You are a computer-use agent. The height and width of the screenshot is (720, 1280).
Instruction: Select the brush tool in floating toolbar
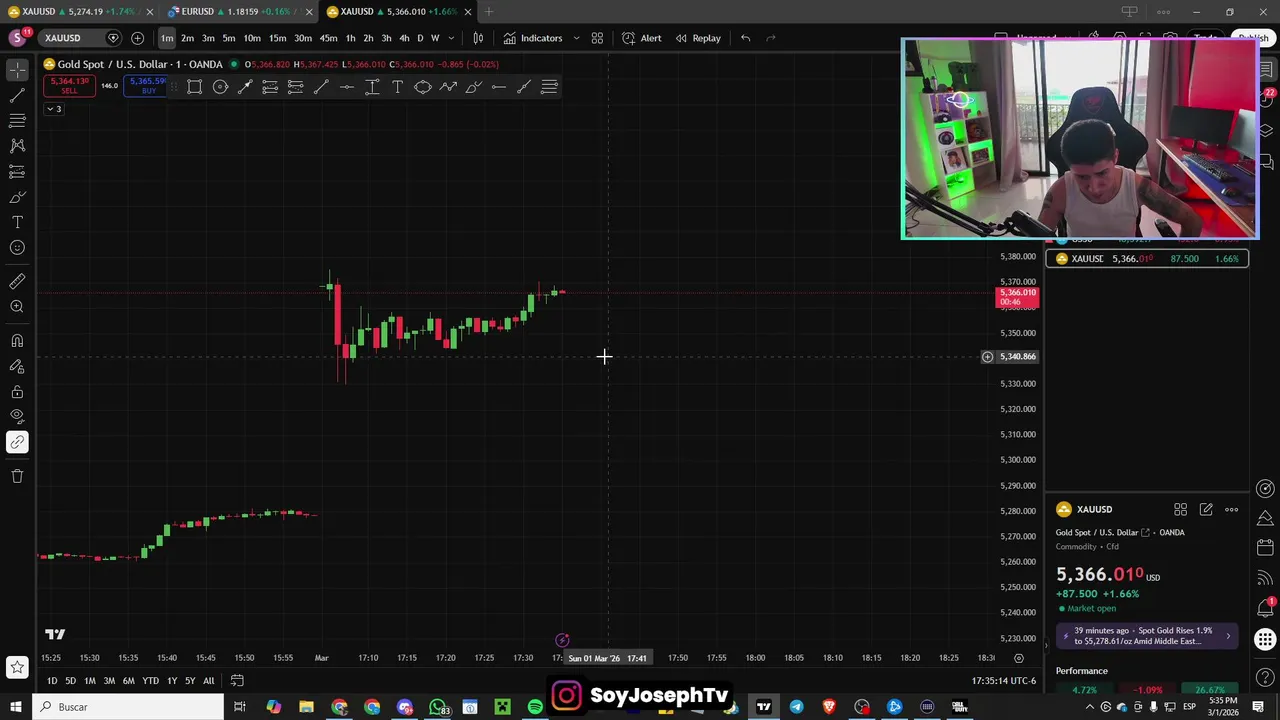[x=473, y=87]
